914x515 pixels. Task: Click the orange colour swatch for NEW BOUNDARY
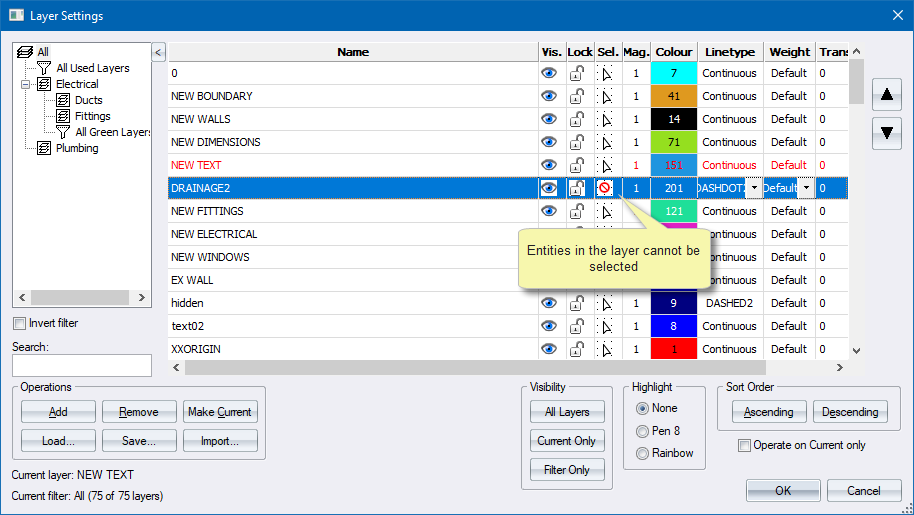click(673, 97)
